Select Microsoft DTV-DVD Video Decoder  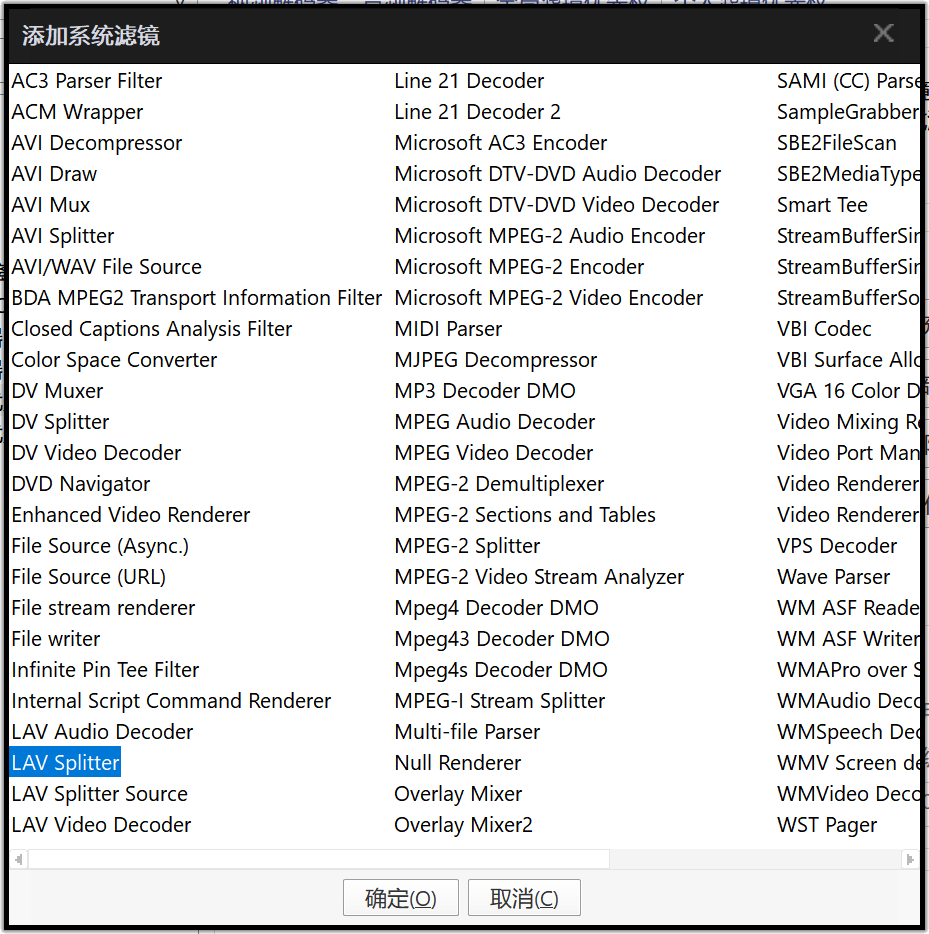[x=557, y=205]
